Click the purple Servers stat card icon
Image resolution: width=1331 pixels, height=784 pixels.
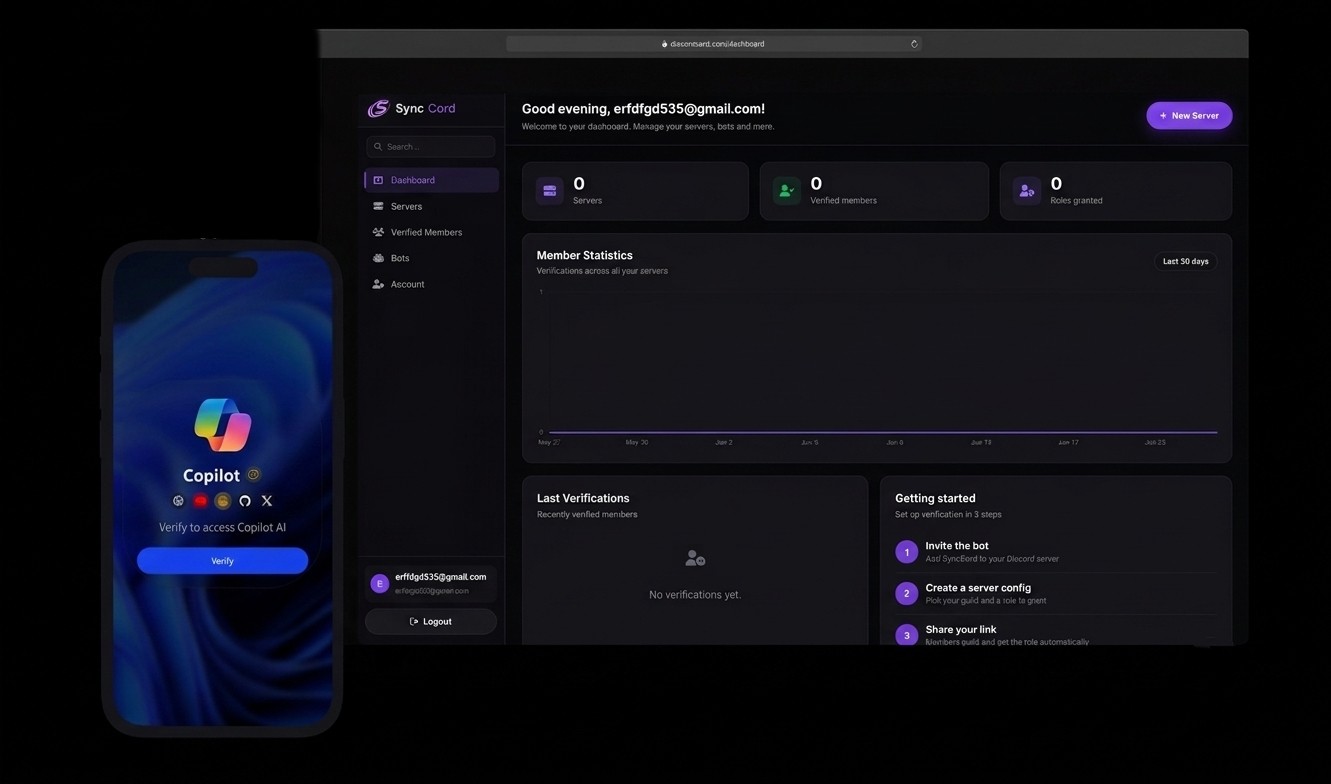550,191
